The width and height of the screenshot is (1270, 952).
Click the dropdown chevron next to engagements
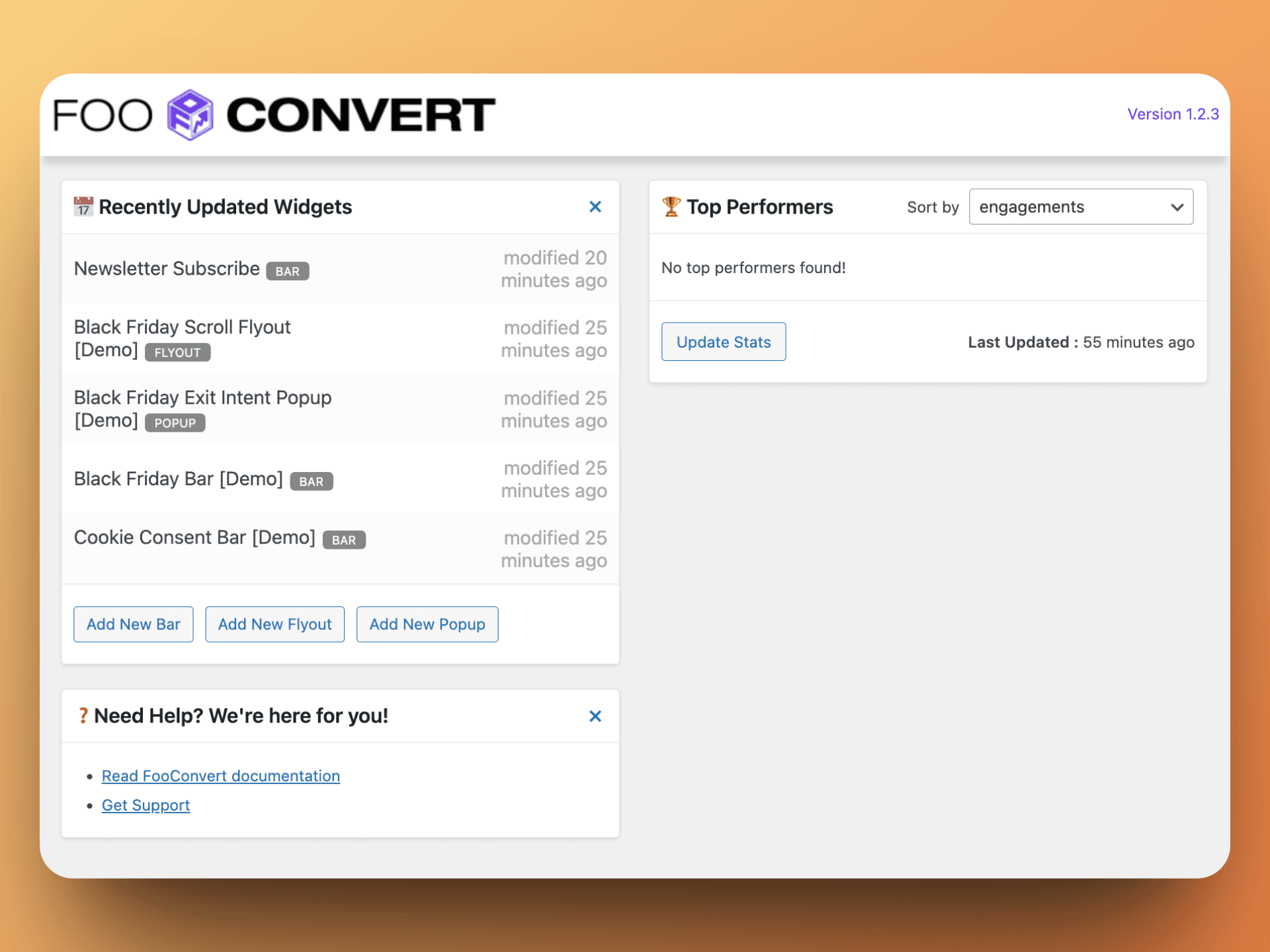coord(1177,207)
